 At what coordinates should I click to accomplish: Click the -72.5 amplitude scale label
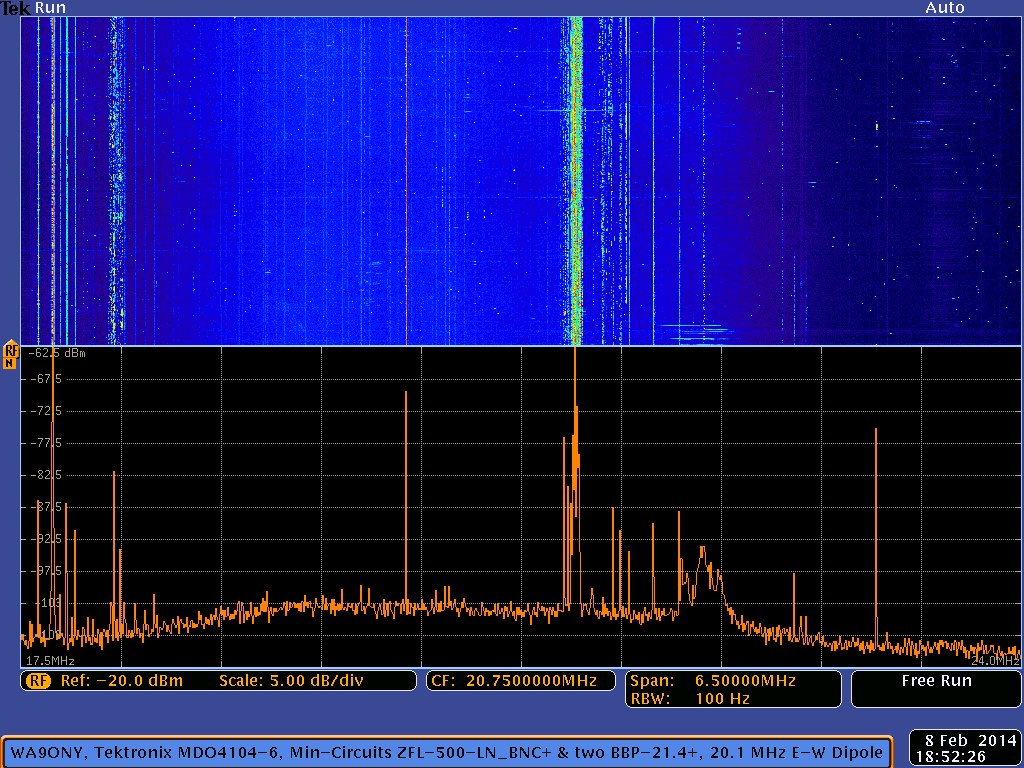click(x=44, y=411)
